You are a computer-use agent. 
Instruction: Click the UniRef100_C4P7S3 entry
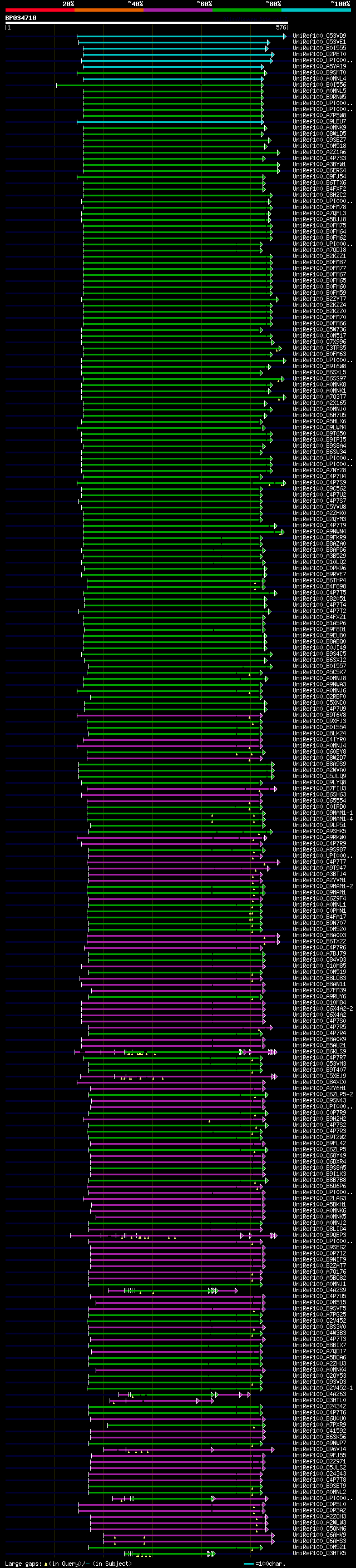coord(319,159)
